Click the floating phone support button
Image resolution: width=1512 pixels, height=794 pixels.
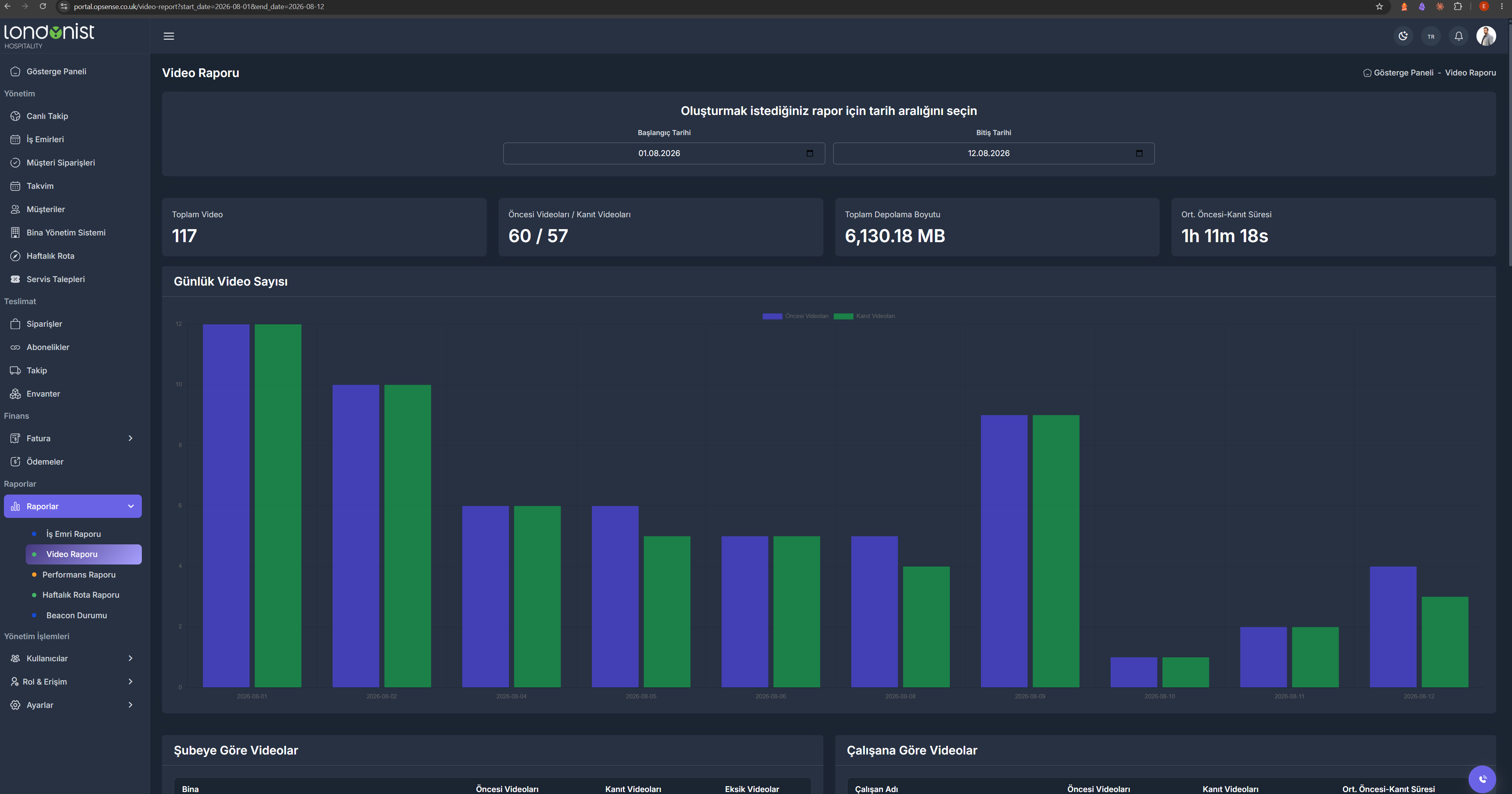tap(1482, 779)
